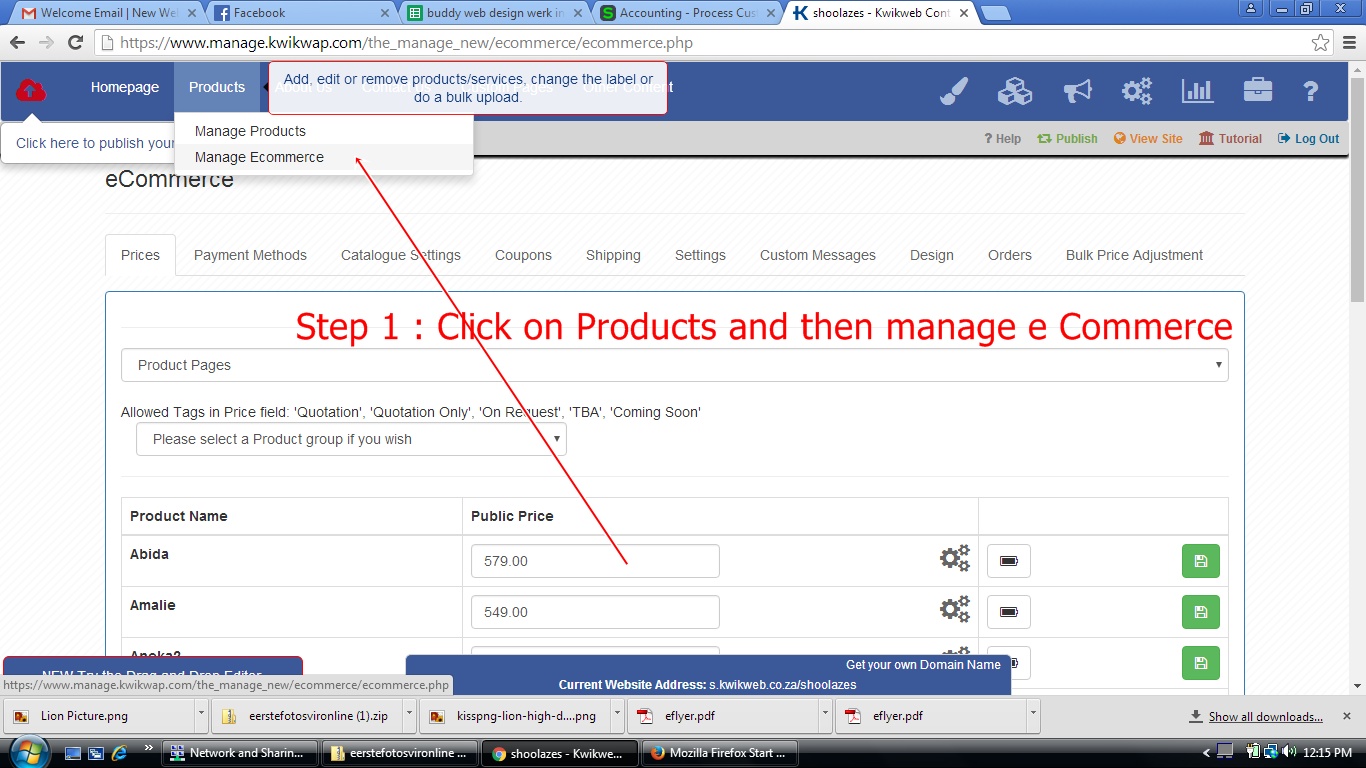
Task: Click the green Publish link
Action: click(1067, 139)
